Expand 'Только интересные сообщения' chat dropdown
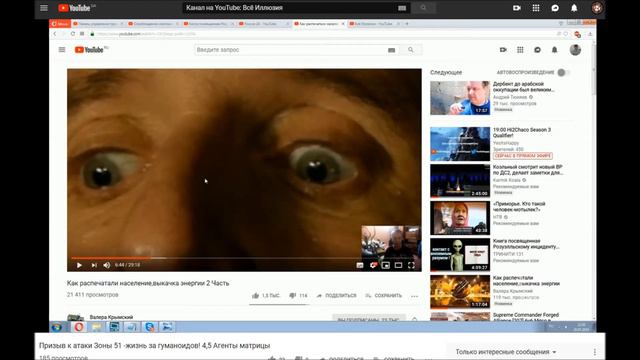This screenshot has height=360, width=640. tap(506, 352)
